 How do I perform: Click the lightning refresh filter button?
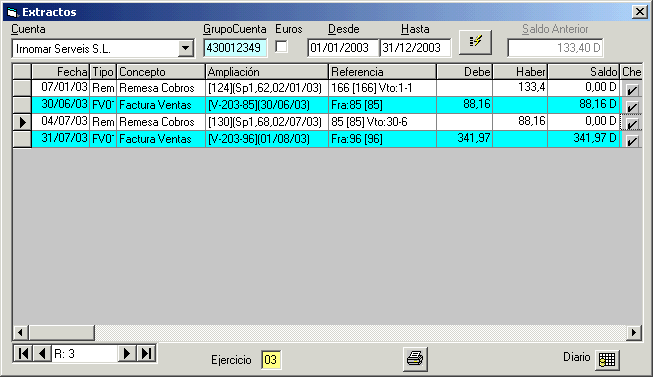(475, 42)
